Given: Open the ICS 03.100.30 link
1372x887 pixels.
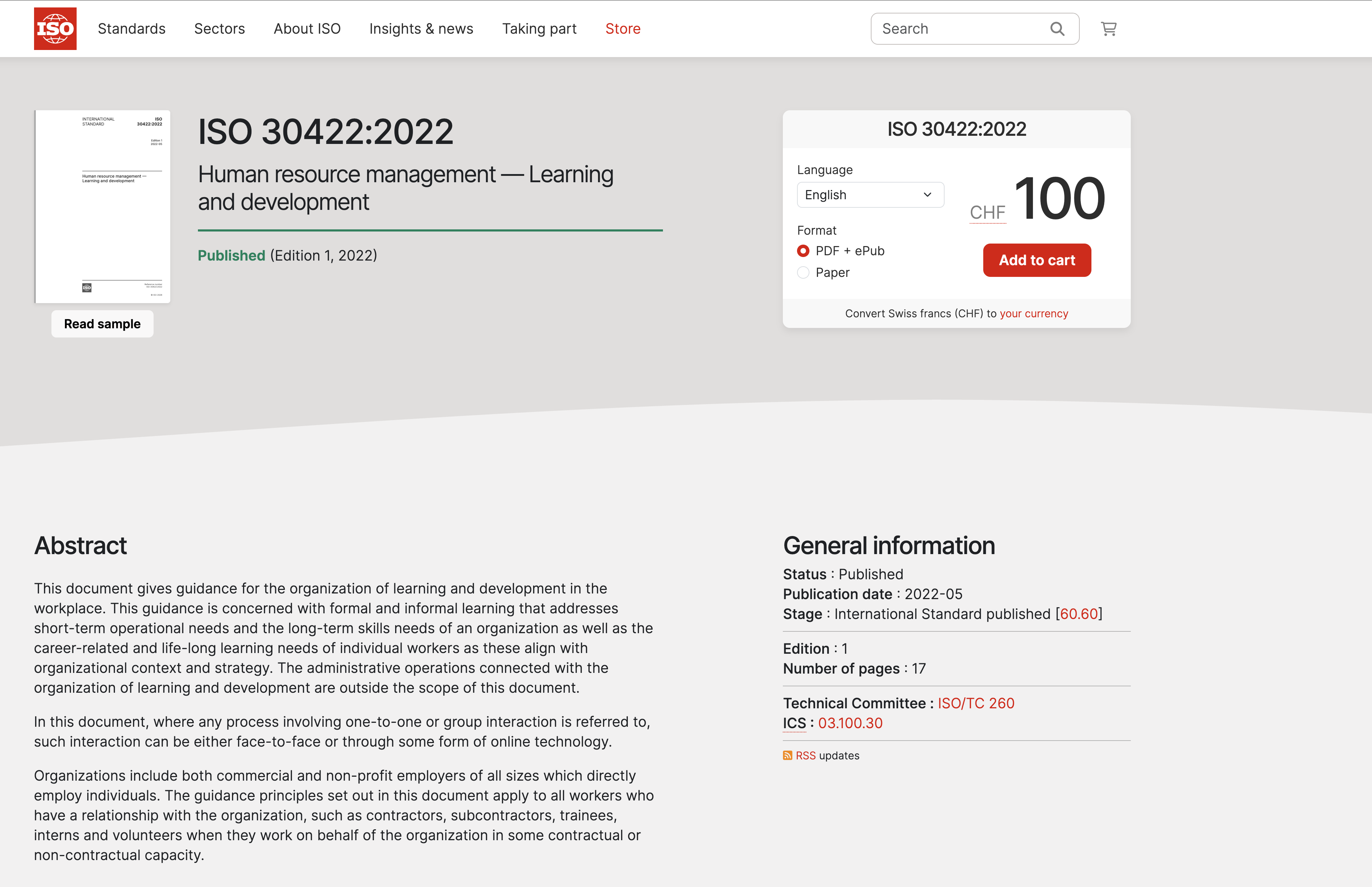Looking at the screenshot, I should [851, 723].
